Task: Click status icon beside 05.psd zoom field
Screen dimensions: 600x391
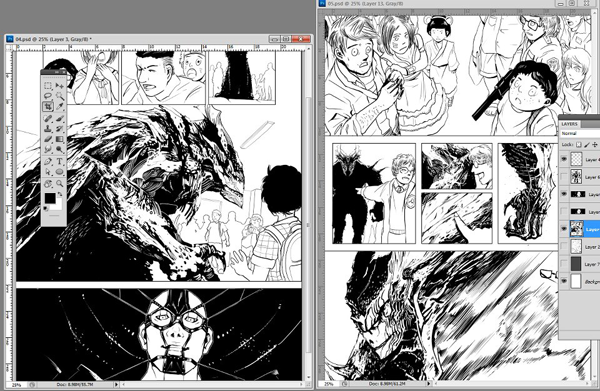Action: 344,383
